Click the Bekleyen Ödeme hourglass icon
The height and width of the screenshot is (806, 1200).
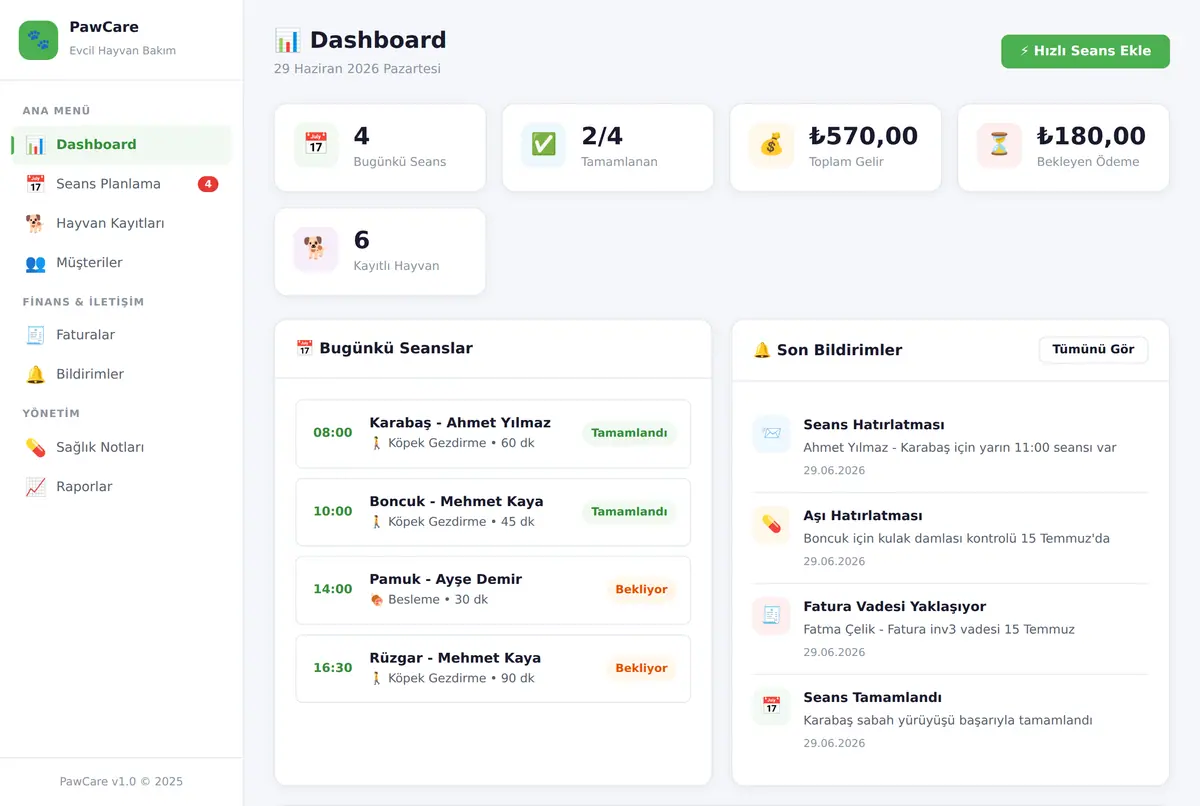[x=999, y=144]
